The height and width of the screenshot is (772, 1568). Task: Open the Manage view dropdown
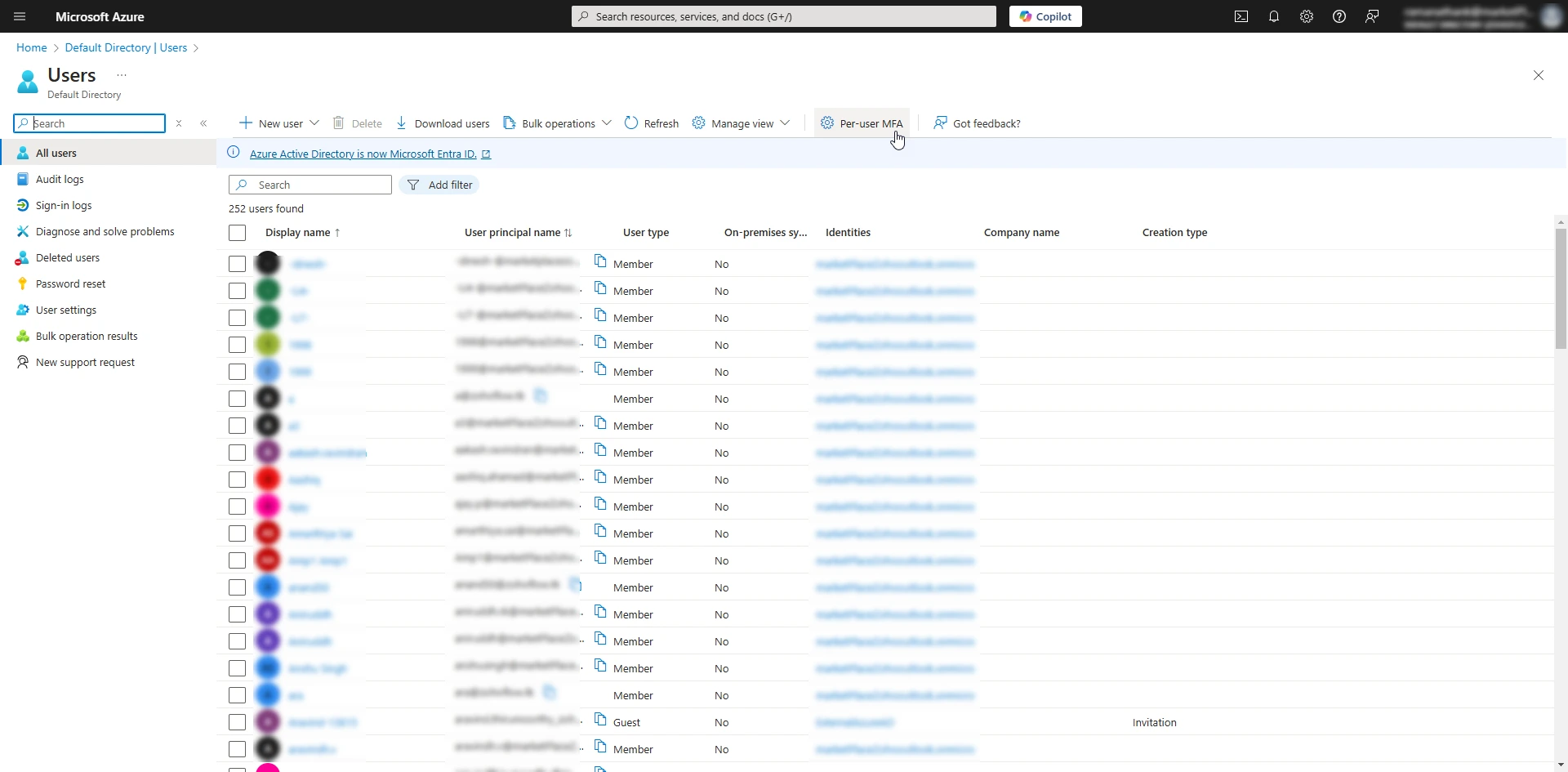point(784,123)
